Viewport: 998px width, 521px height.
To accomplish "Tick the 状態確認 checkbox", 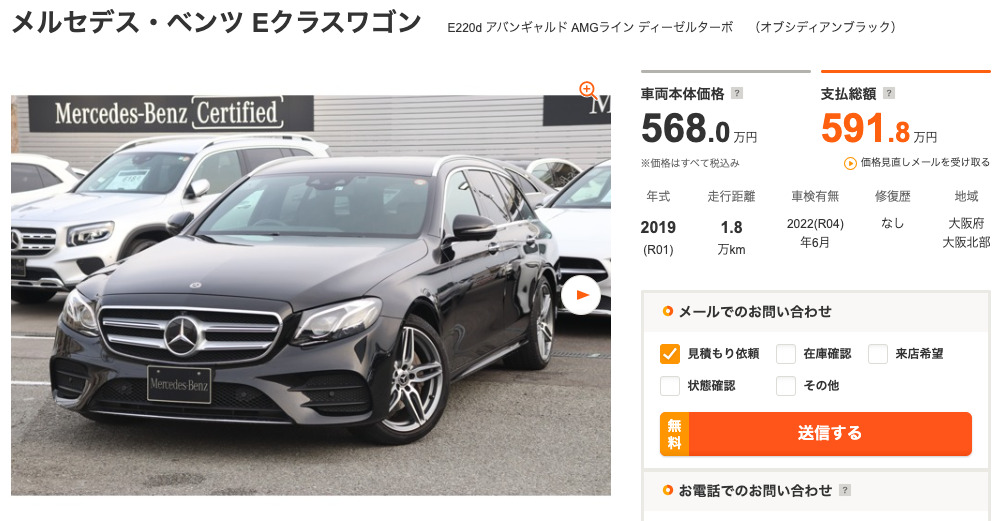I will coord(670,386).
